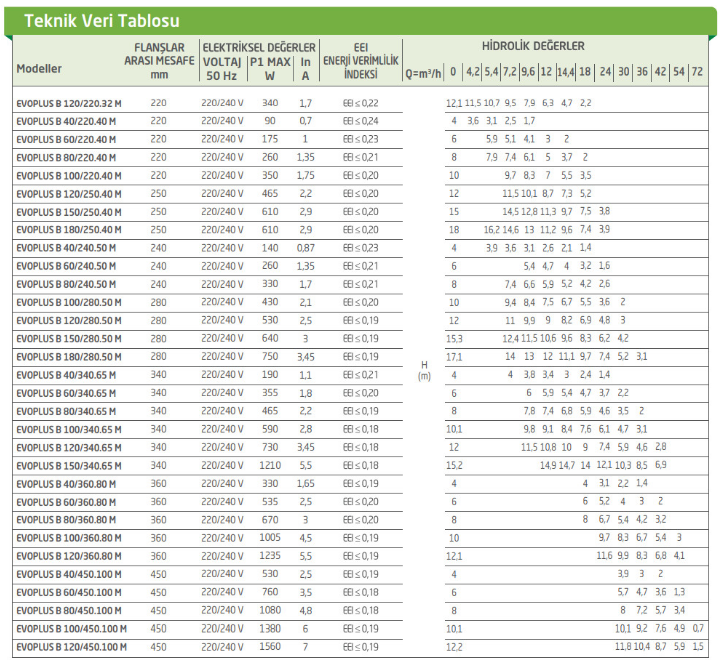This screenshot has width=722, height=663.
Task: Click EEI ≤ 0,24 cell
Action: 361,121
